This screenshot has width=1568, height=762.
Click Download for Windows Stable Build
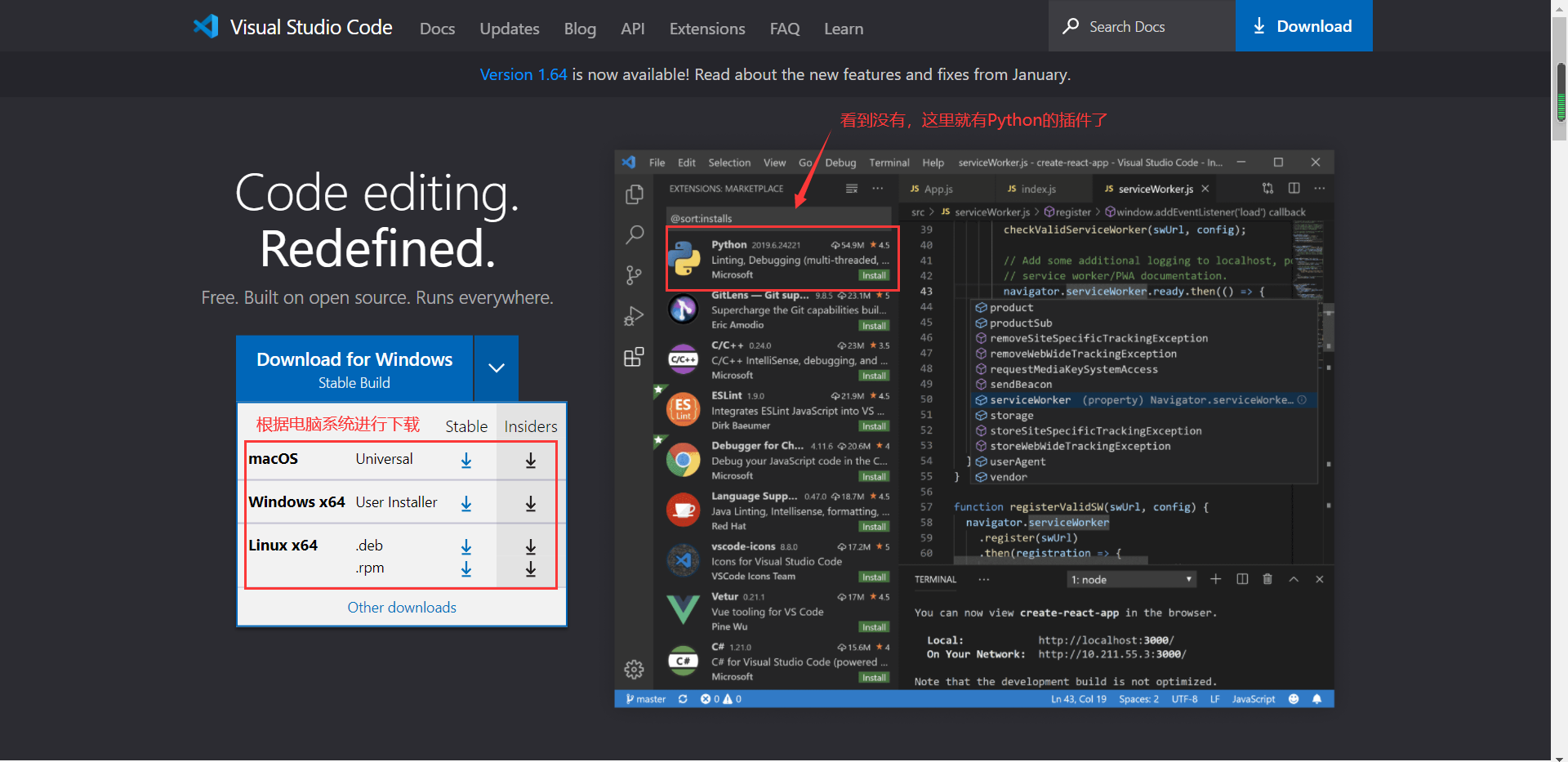pyautogui.click(x=354, y=369)
